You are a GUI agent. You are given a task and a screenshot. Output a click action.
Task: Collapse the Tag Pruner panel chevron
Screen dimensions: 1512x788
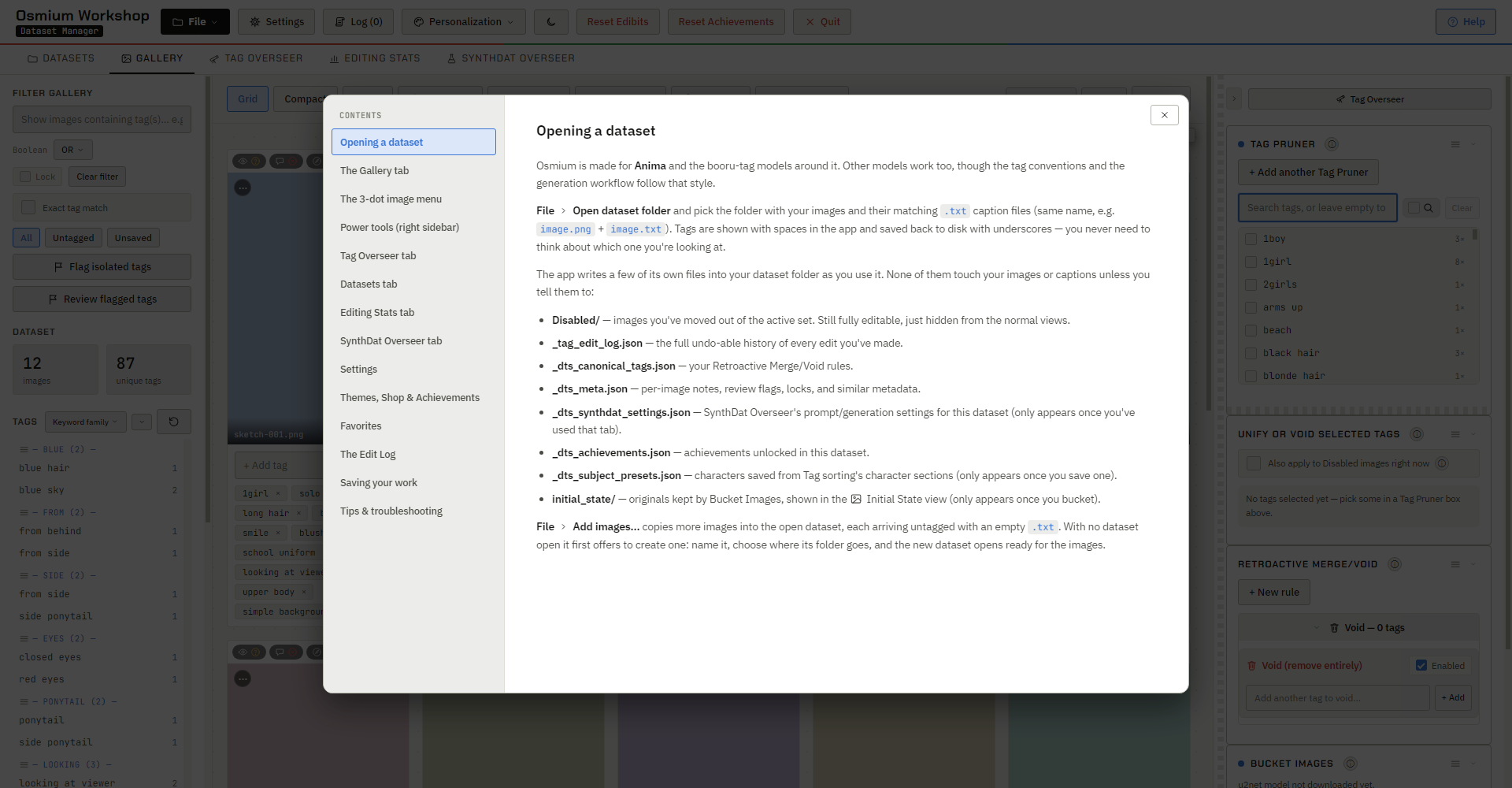click(1473, 144)
